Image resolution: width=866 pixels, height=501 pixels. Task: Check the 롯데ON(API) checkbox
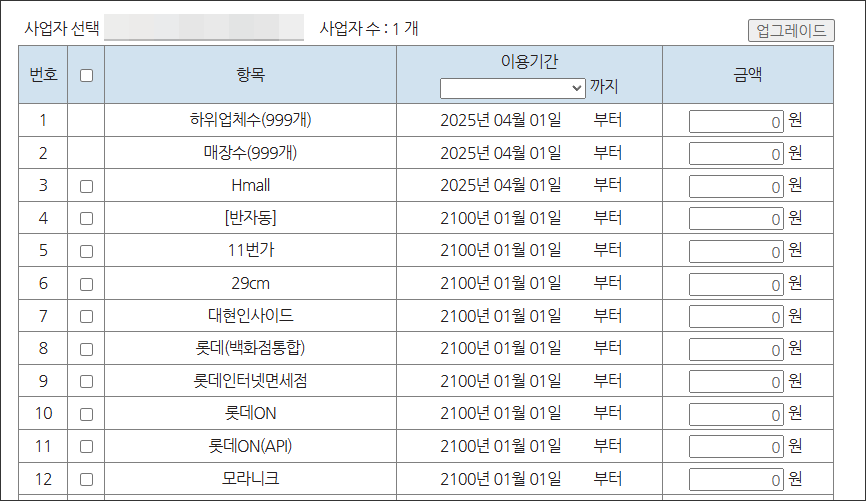86,446
